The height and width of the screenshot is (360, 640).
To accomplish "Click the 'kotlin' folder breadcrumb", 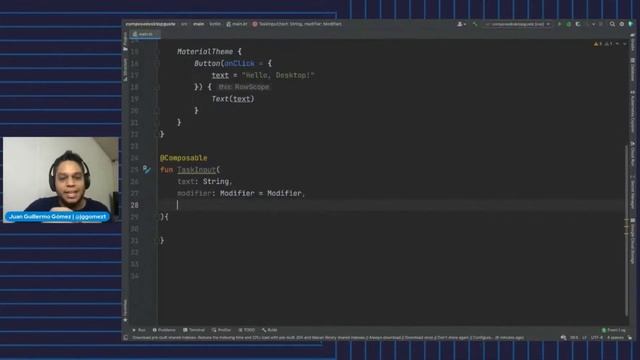I will click(x=215, y=24).
